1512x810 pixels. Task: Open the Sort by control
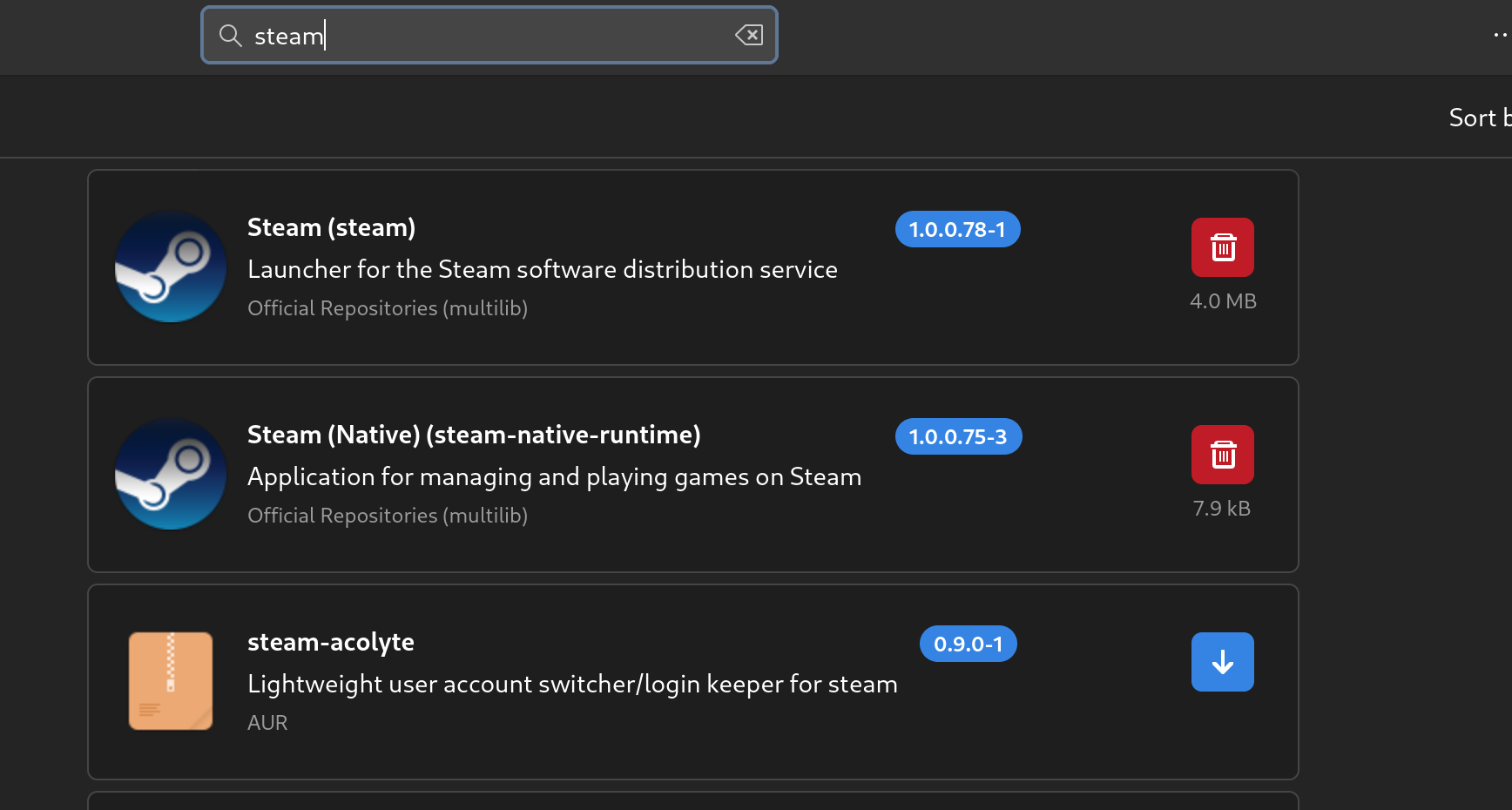coord(1479,118)
